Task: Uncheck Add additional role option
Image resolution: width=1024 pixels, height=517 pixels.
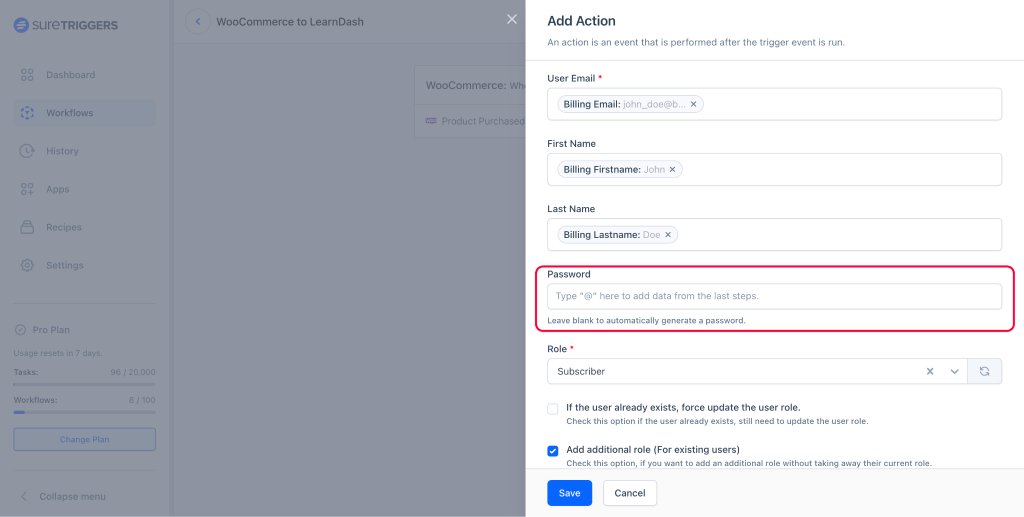Action: point(553,451)
